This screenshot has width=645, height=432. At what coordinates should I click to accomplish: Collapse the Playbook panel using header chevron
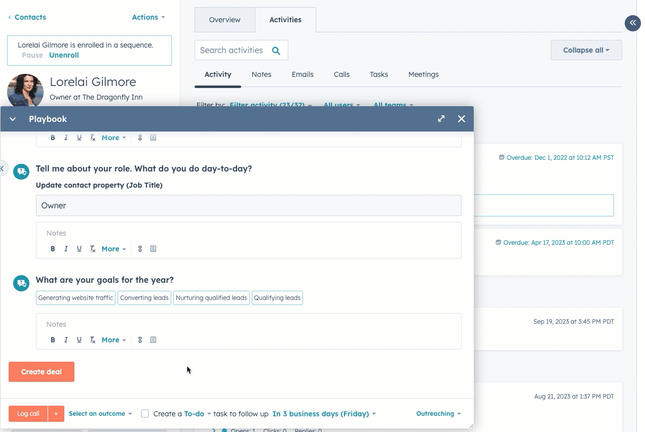click(x=13, y=119)
